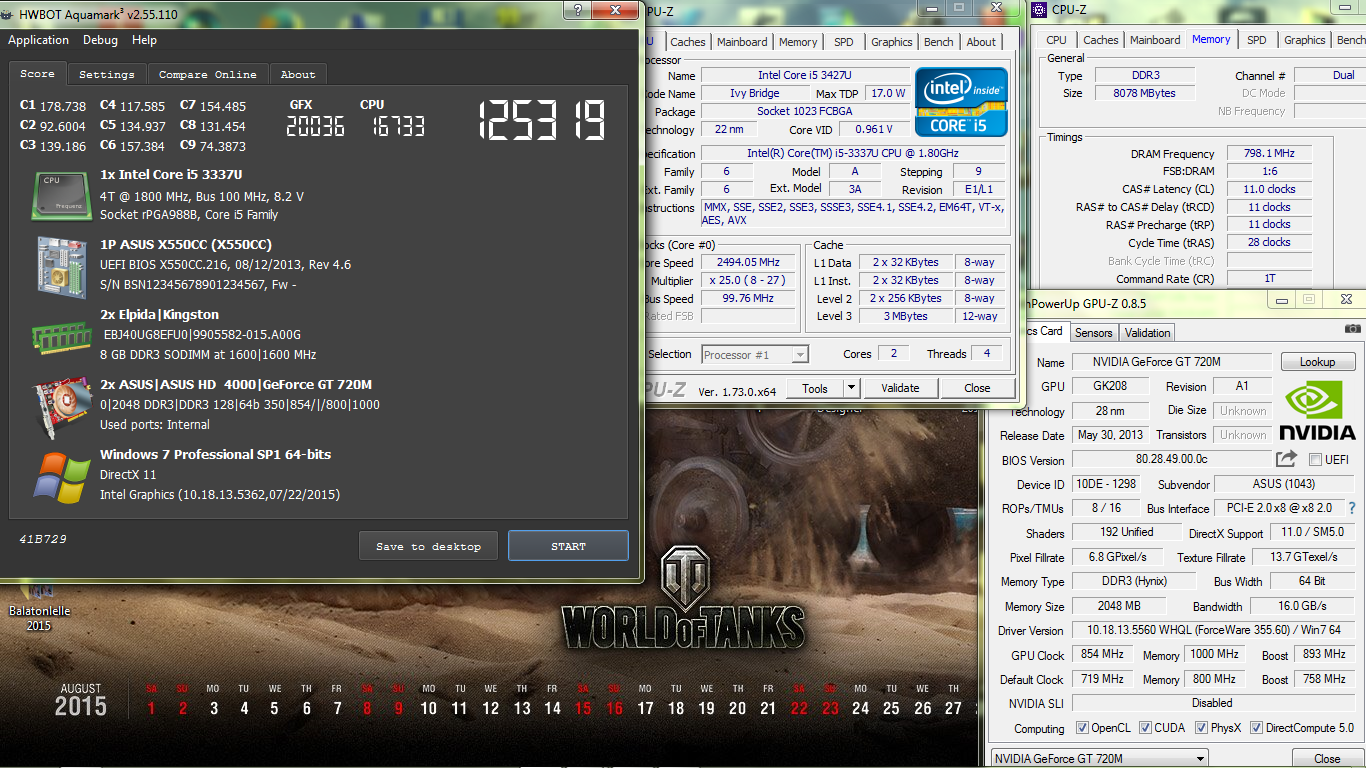1366x768 pixels.
Task: Switch to the Sensors tab in GPU-Z
Action: click(1093, 333)
